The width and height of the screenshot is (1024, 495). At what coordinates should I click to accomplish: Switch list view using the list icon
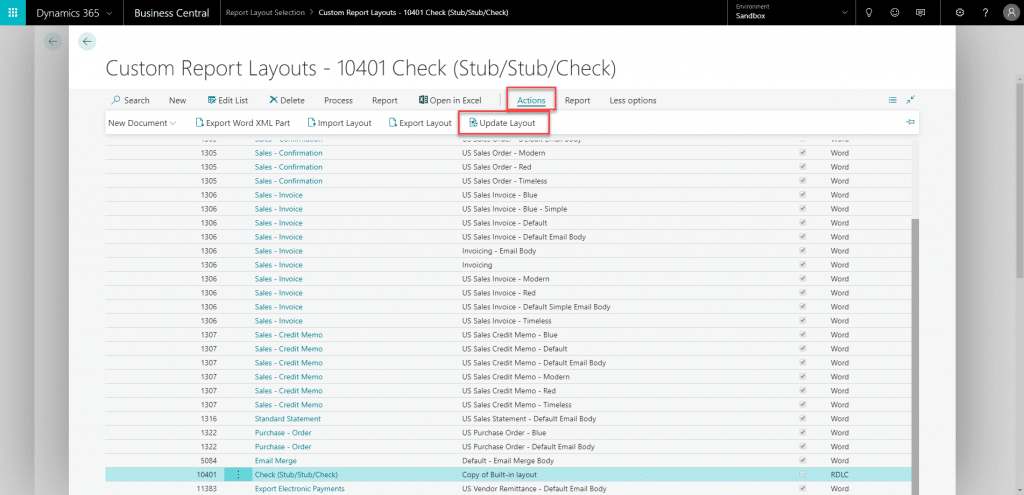(x=892, y=100)
